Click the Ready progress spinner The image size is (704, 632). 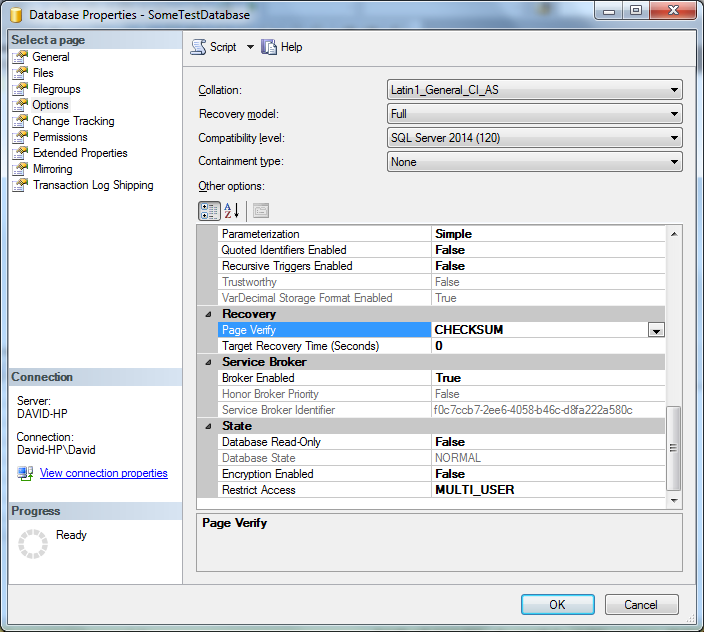pos(33,544)
